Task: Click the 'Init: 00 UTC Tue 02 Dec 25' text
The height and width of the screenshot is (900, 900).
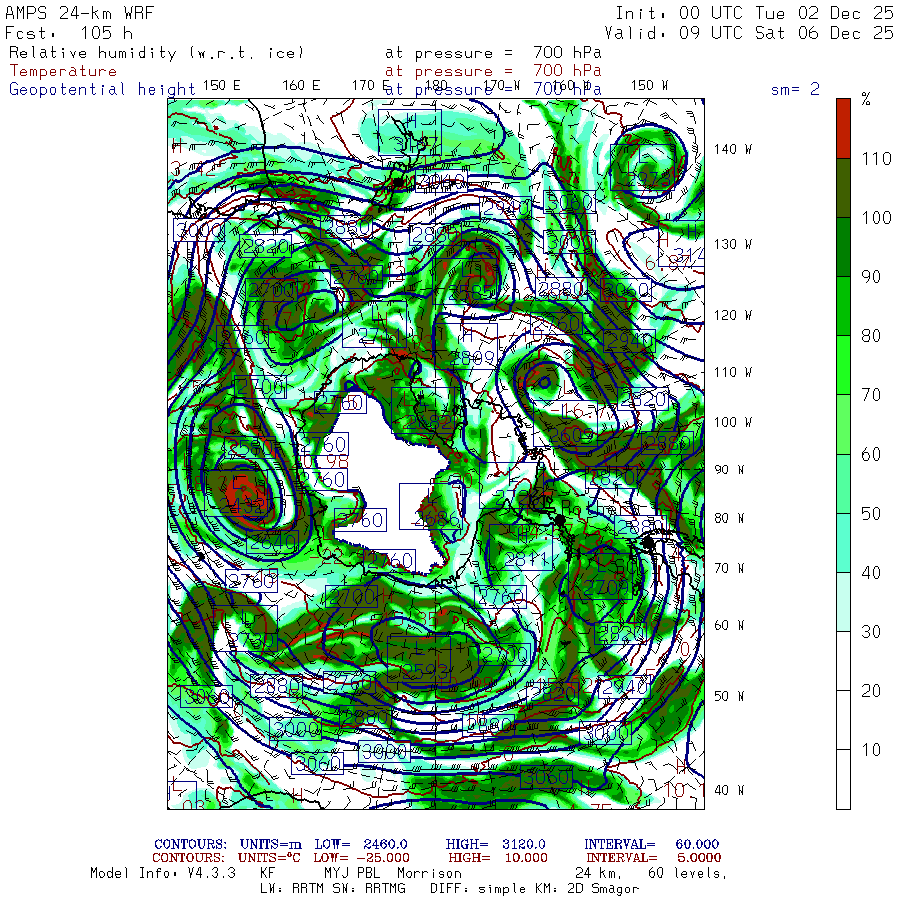Action: 754,13
